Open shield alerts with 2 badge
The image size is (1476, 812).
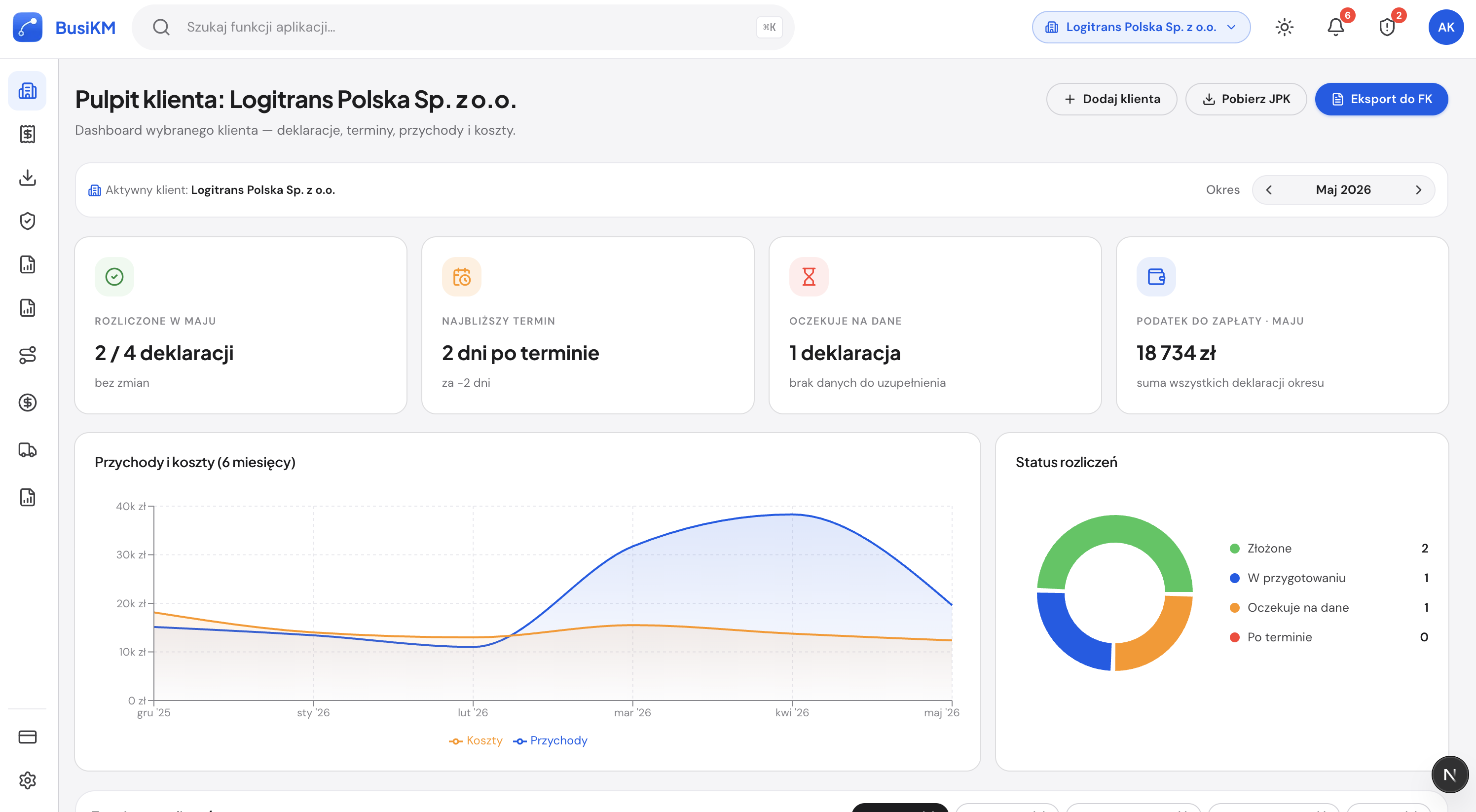pyautogui.click(x=1387, y=27)
